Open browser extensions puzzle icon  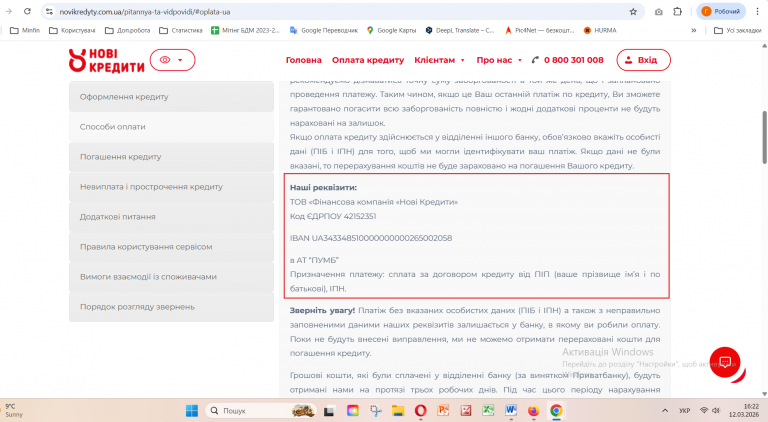click(x=677, y=11)
